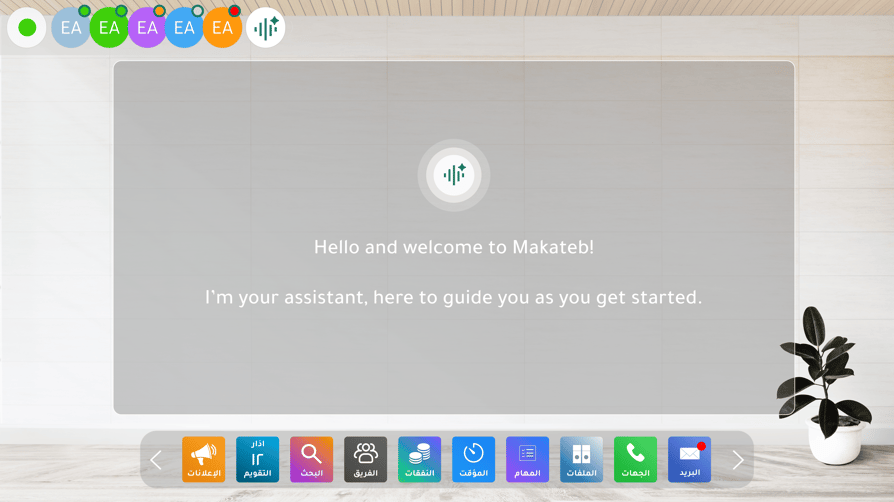Click the 'I'm your assistant' guidance text
Viewport: 894px width, 502px height.
pos(454,297)
